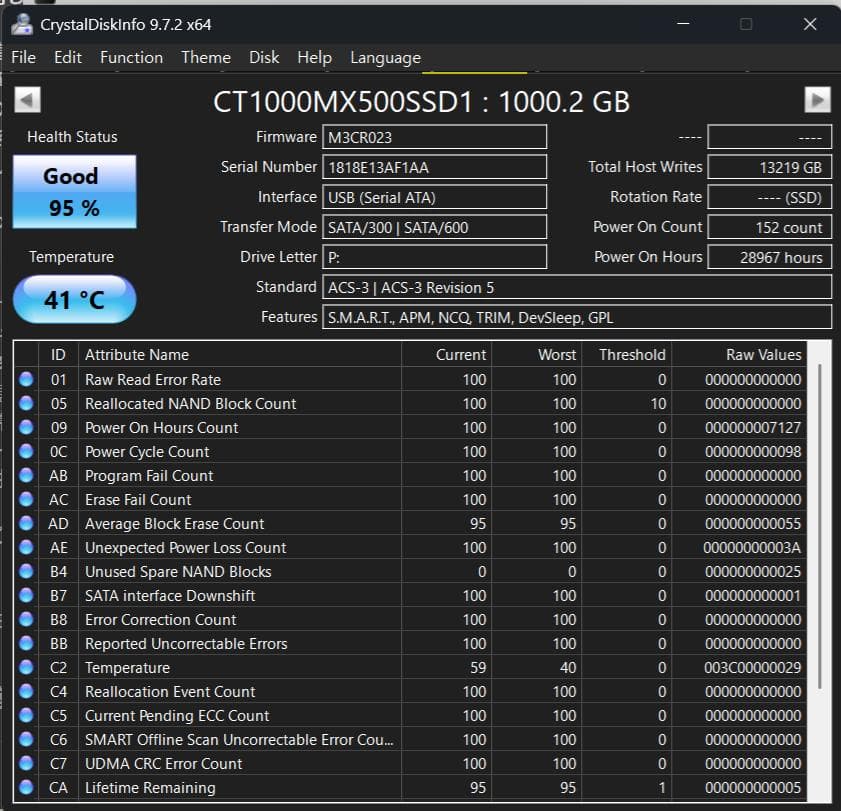Open the Function menu
This screenshot has height=811, width=841.
130,57
